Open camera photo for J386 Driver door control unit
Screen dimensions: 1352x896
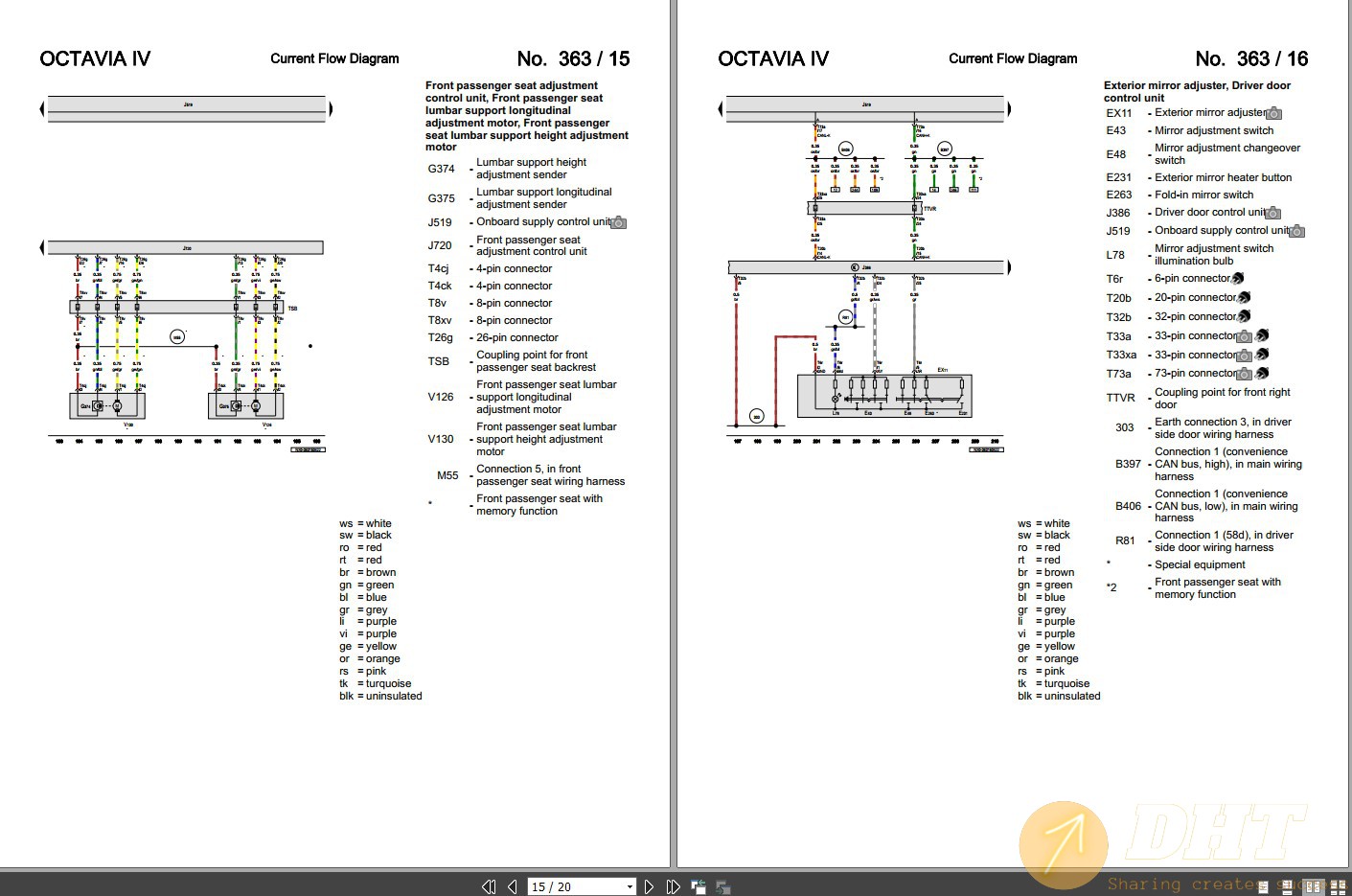1273,213
